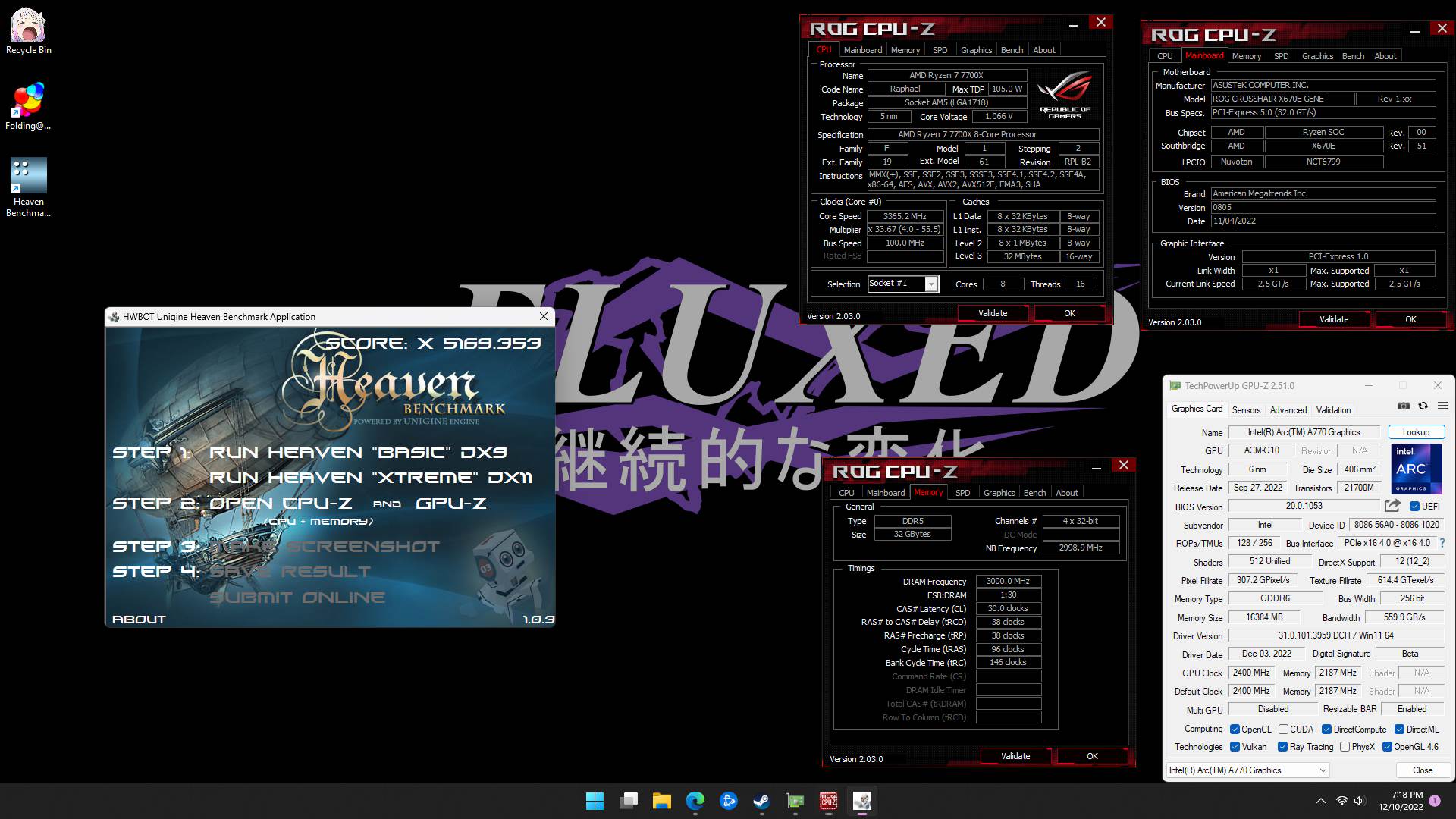Viewport: 1456px width, 819px height.
Task: Switch to GPU-Z via taskbar icon
Action: [x=795, y=801]
